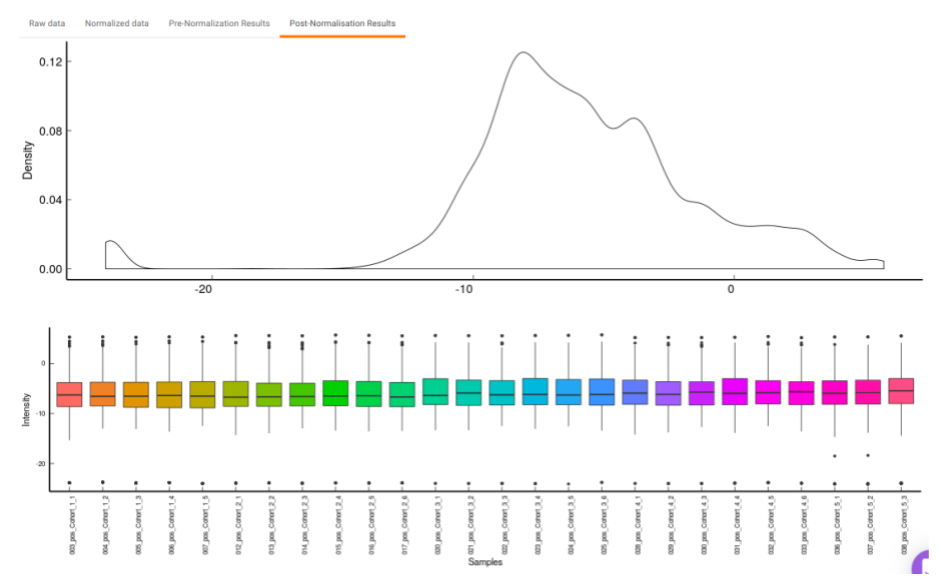The width and height of the screenshot is (941, 585).
Task: Click sample label 030_pos_Cohort_4_3
Action: pyautogui.click(x=705, y=526)
